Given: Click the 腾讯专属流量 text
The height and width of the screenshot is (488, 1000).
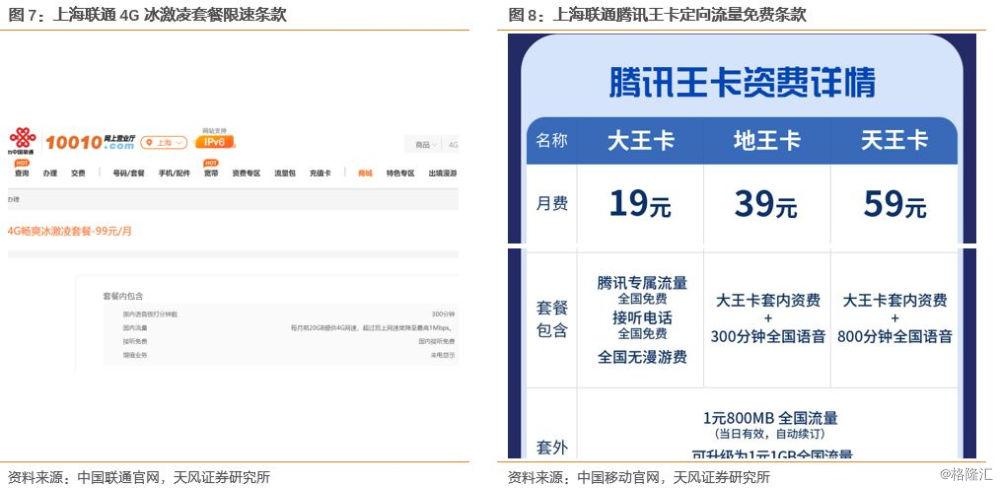Looking at the screenshot, I should 642,283.
